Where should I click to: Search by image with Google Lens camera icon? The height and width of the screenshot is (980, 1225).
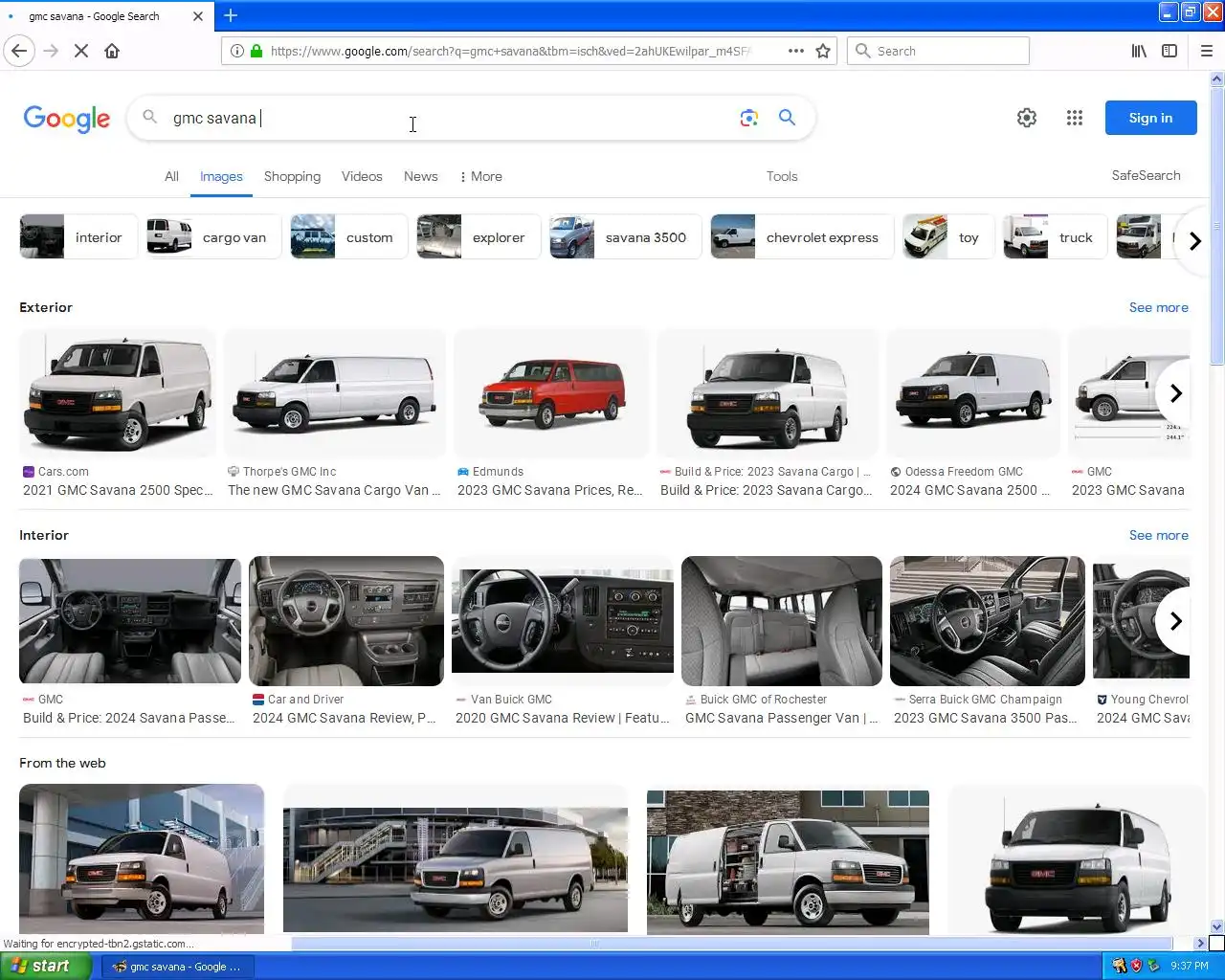[x=748, y=118]
